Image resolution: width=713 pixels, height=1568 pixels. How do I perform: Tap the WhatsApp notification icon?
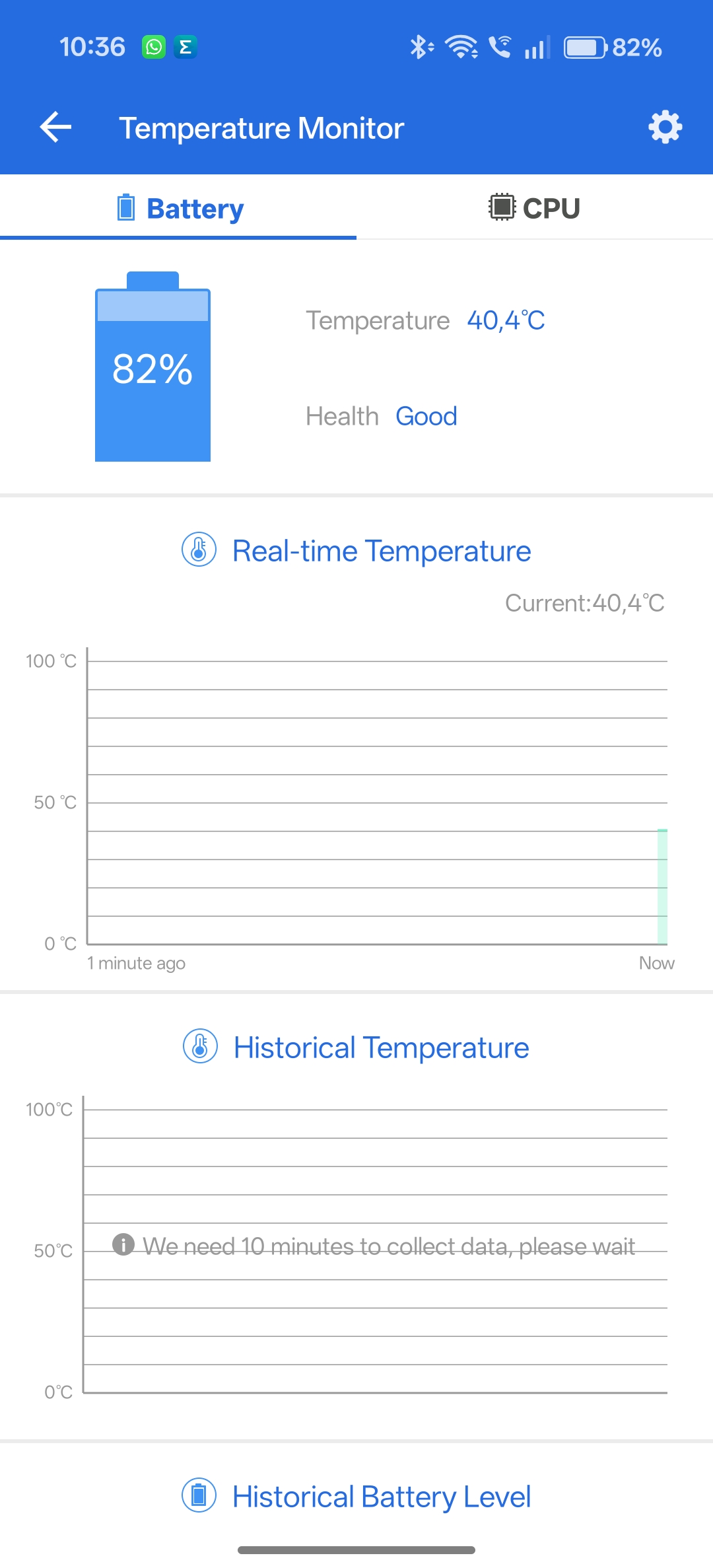click(x=154, y=48)
